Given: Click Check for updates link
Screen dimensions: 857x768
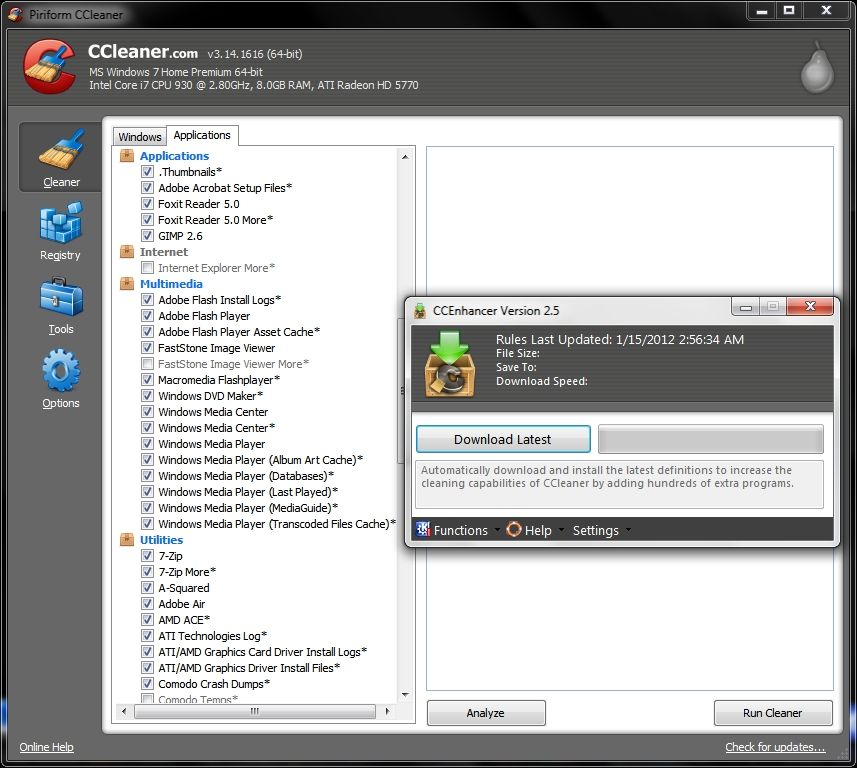Looking at the screenshot, I should (775, 747).
